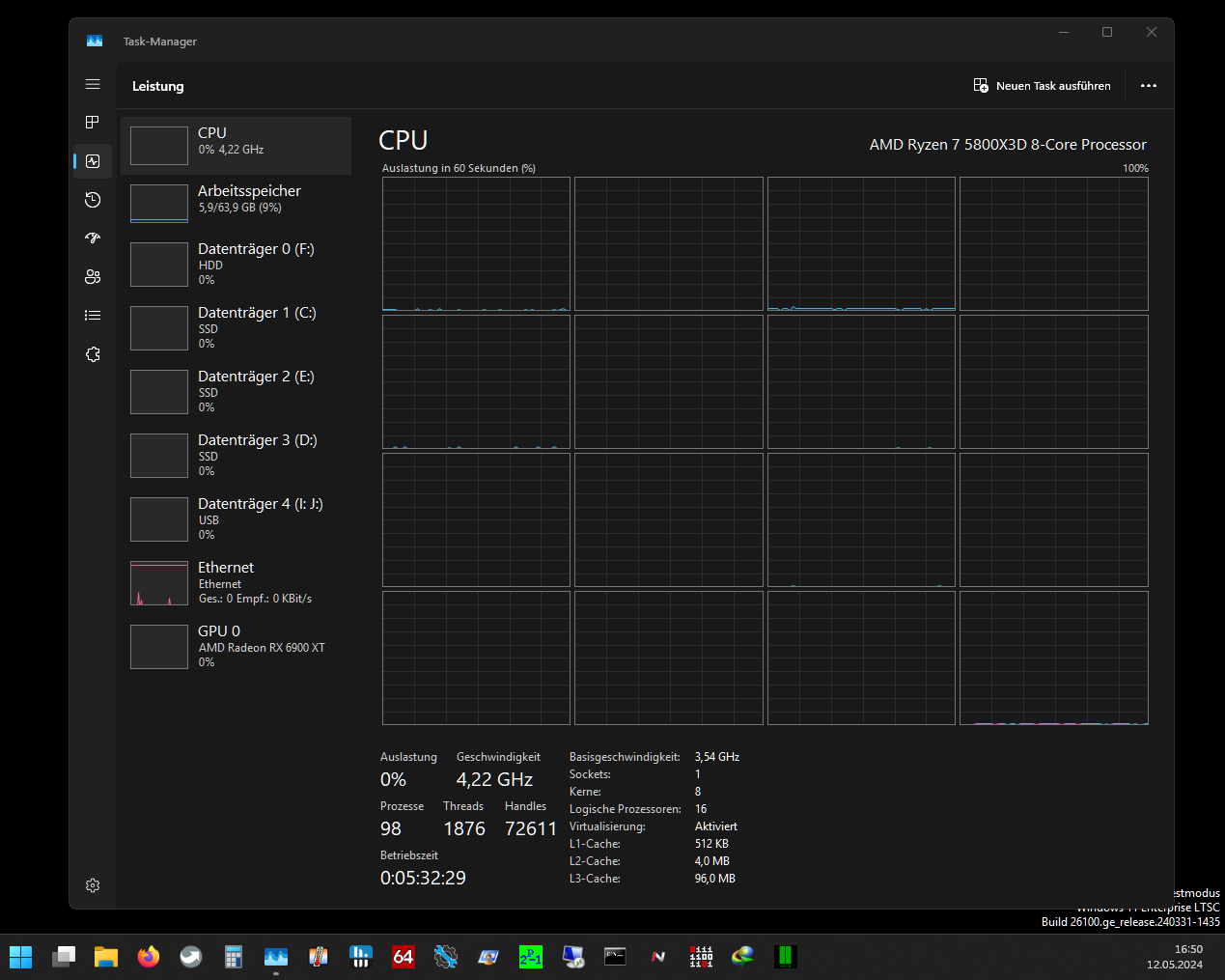Click the large 'CPU' title

click(404, 140)
